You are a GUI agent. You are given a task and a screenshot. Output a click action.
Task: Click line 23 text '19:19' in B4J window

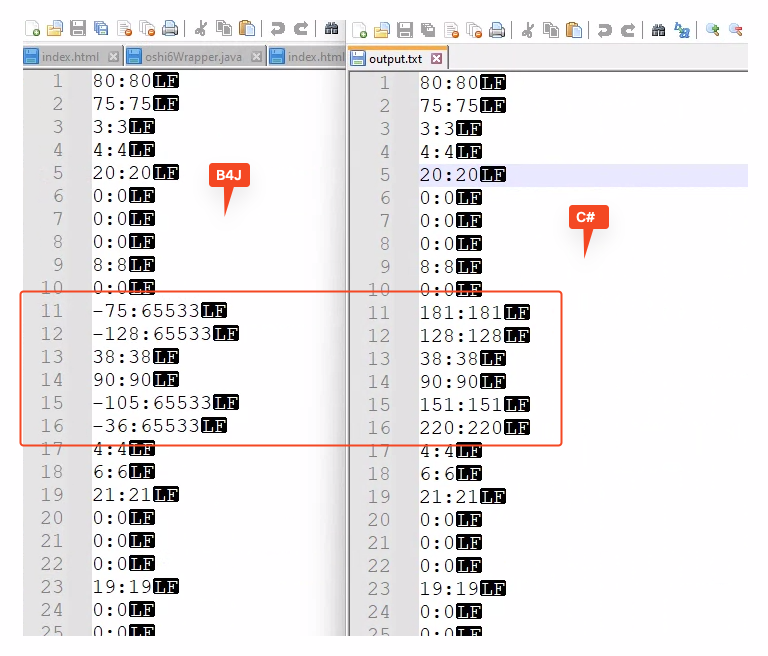(x=122, y=586)
